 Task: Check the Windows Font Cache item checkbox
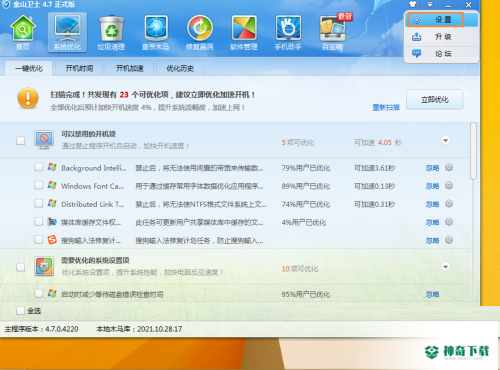click(x=39, y=185)
